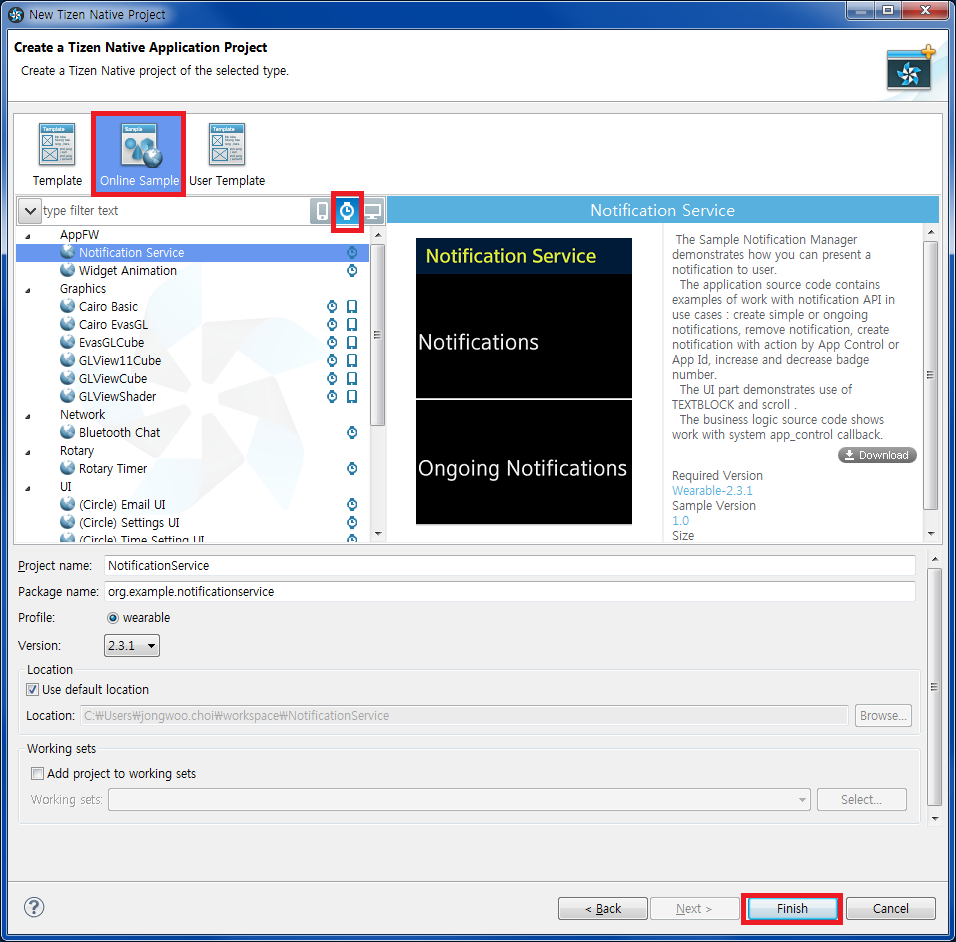Image resolution: width=956 pixels, height=942 pixels.
Task: Filter samples by wearable watch icon
Action: click(x=347, y=211)
